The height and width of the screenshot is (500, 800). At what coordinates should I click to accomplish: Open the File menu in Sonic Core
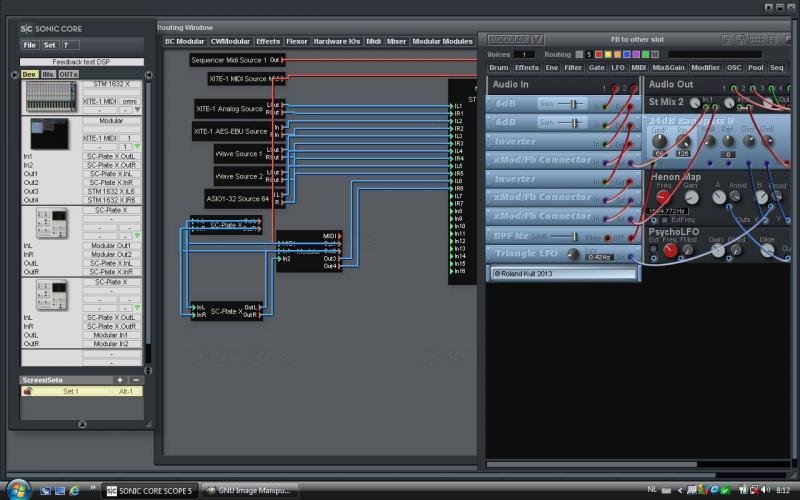30,45
